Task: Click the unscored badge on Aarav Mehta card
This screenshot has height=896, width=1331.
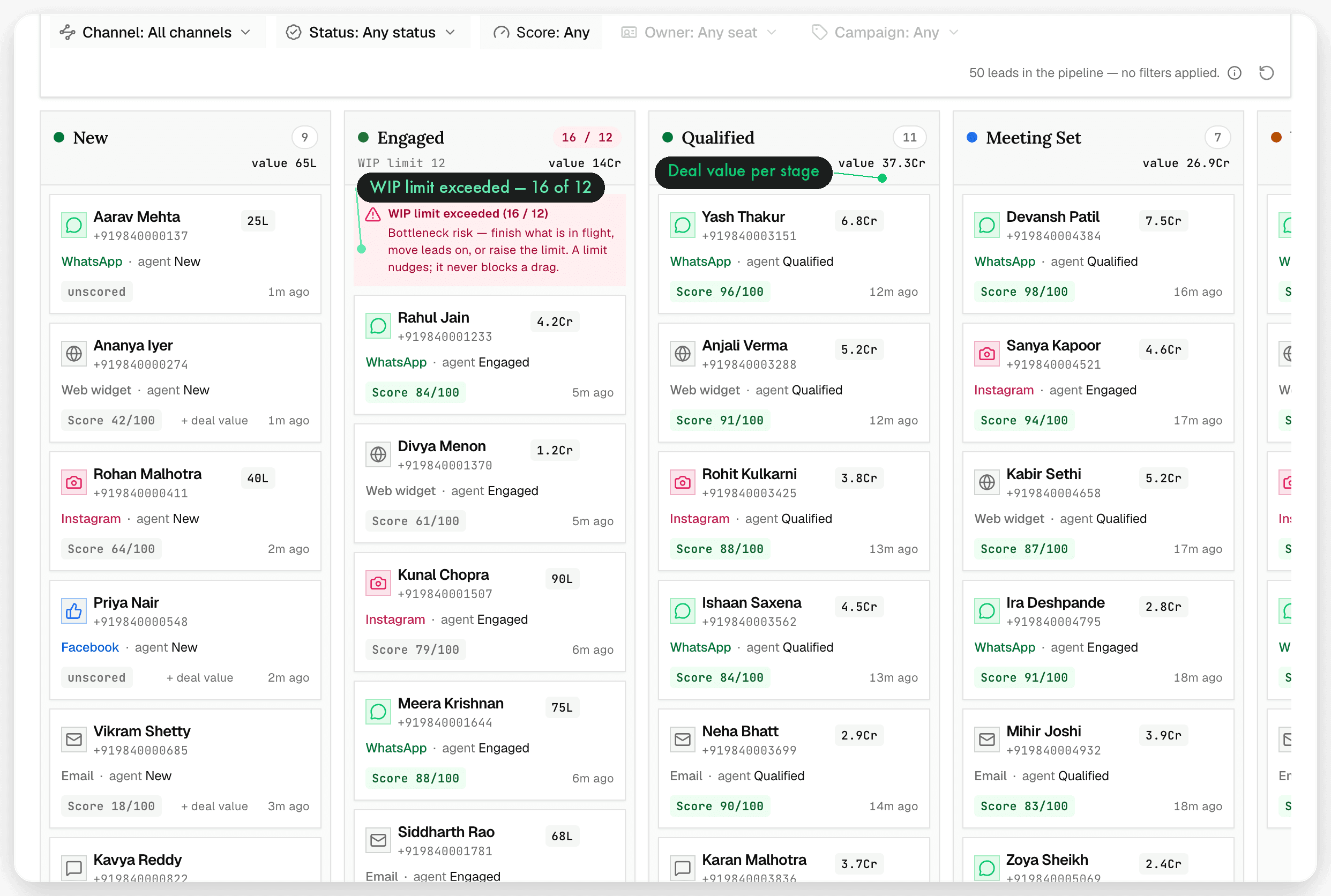Action: point(96,292)
